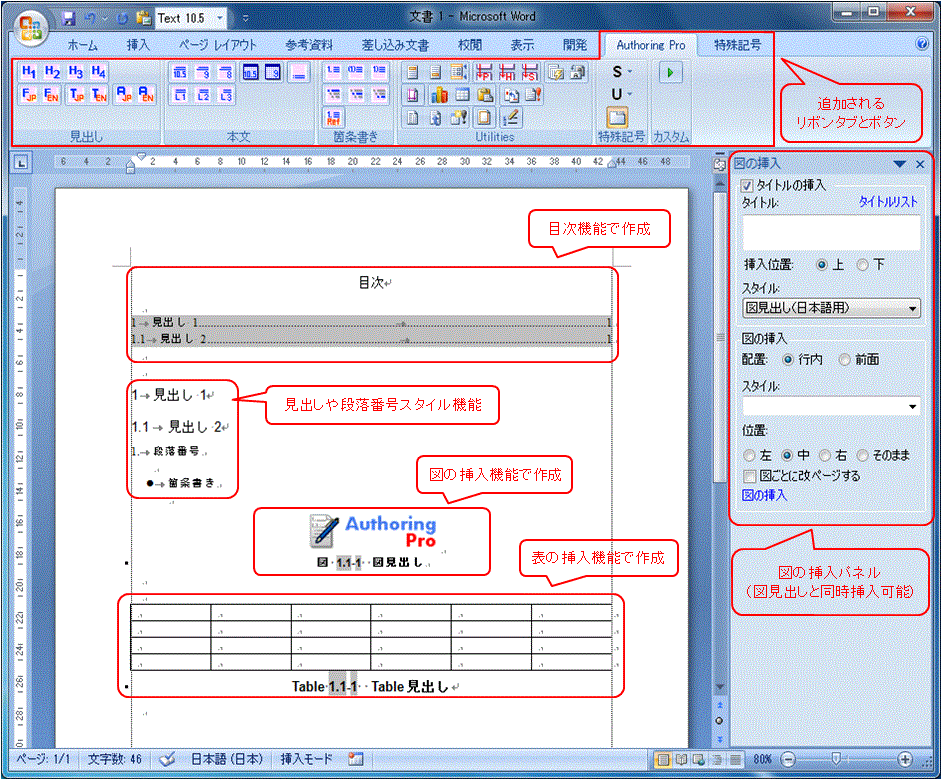Screen dimensions: 942x780
Task: Click the green play Custom button
Action: tap(671, 72)
